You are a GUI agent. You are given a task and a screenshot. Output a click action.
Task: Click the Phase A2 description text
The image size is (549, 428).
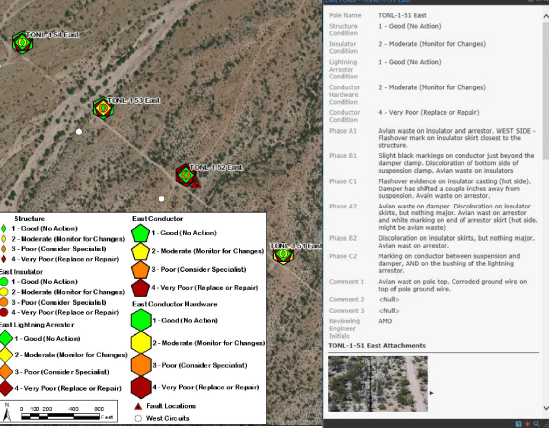tap(457, 217)
